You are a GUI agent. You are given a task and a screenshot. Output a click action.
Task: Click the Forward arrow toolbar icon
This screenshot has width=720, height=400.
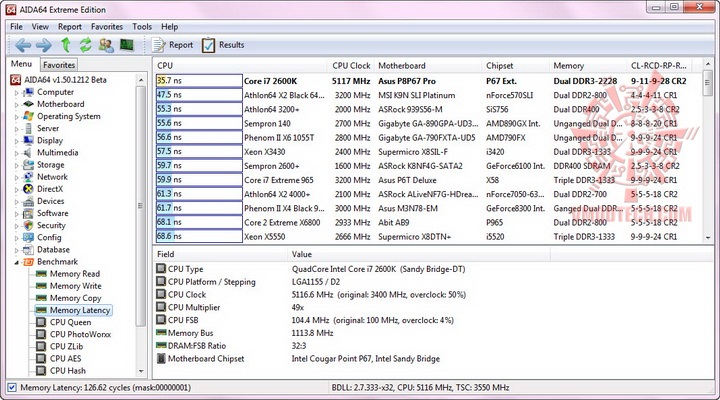(44, 45)
